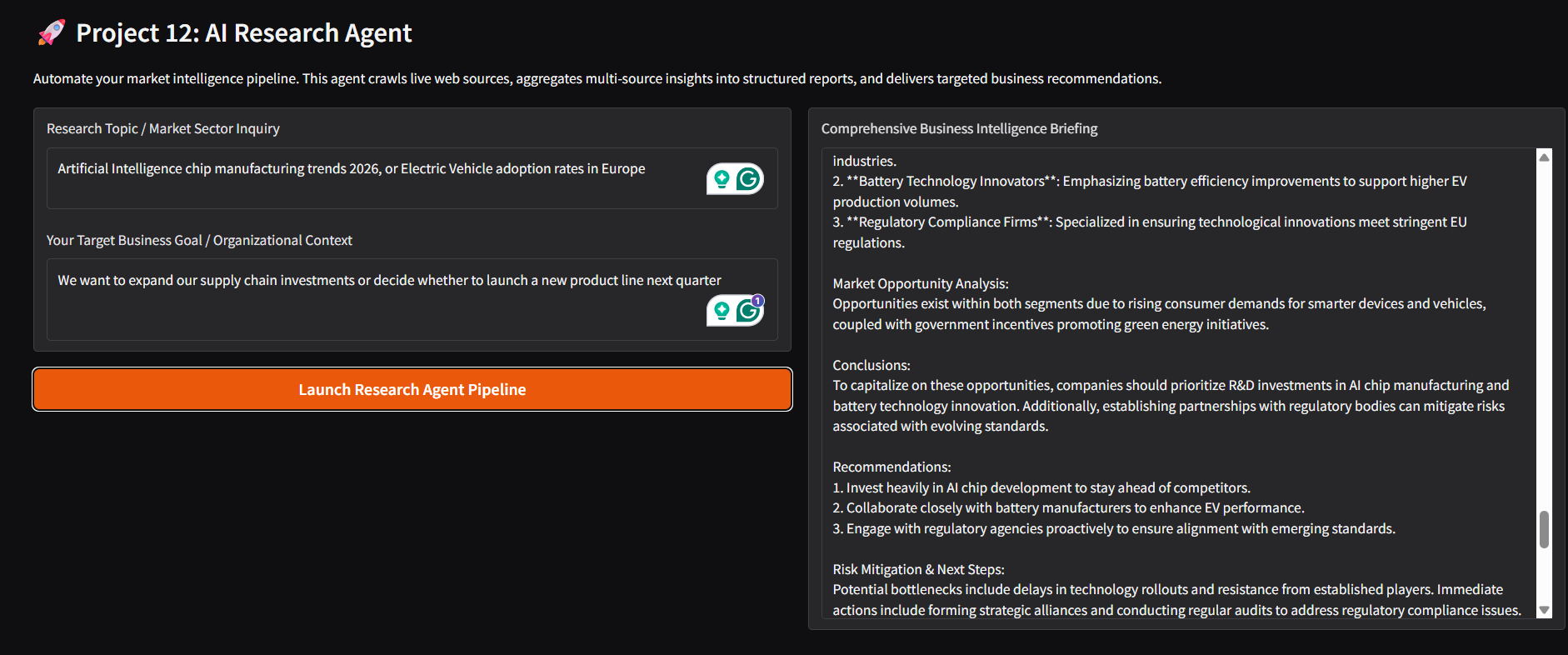Focus the Research Topic text input
The width and height of the screenshot is (1568, 655).
pyautogui.click(x=412, y=178)
